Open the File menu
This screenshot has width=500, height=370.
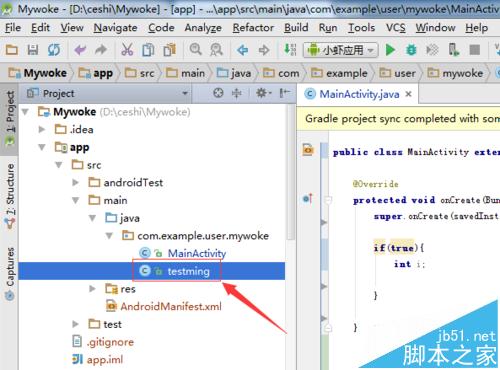click(13, 28)
